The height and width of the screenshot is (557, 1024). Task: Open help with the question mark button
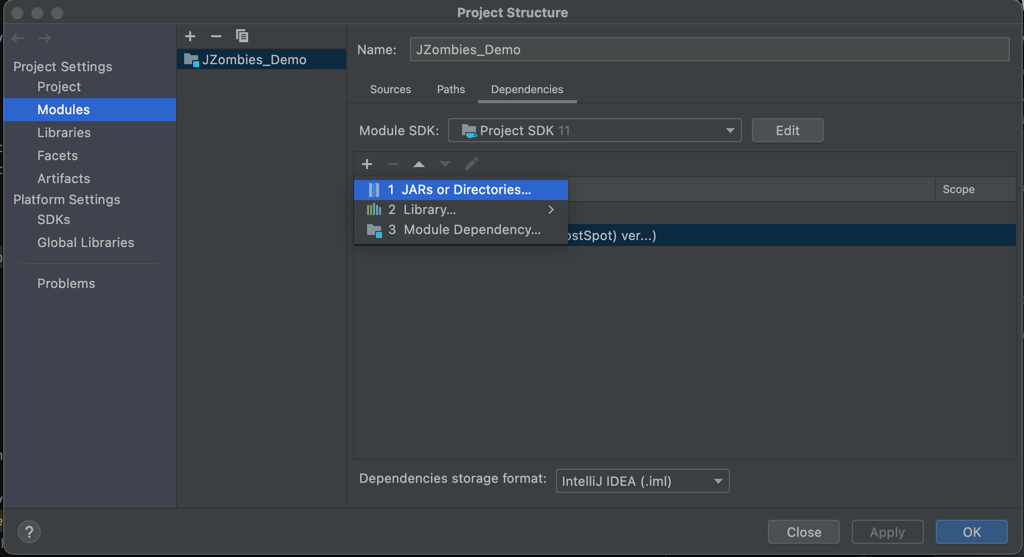tap(29, 532)
